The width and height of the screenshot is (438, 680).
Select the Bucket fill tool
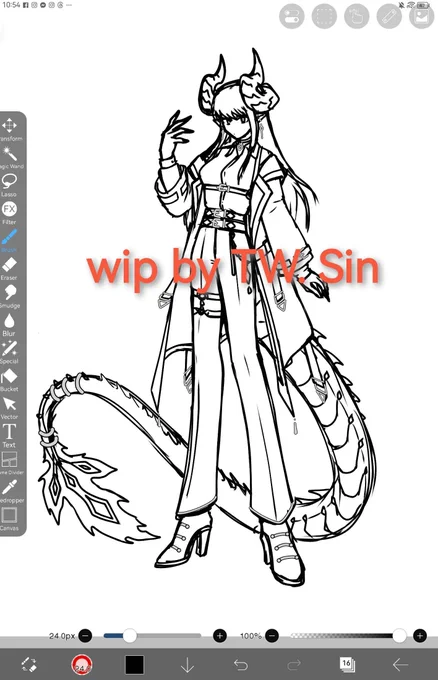tap(9, 380)
